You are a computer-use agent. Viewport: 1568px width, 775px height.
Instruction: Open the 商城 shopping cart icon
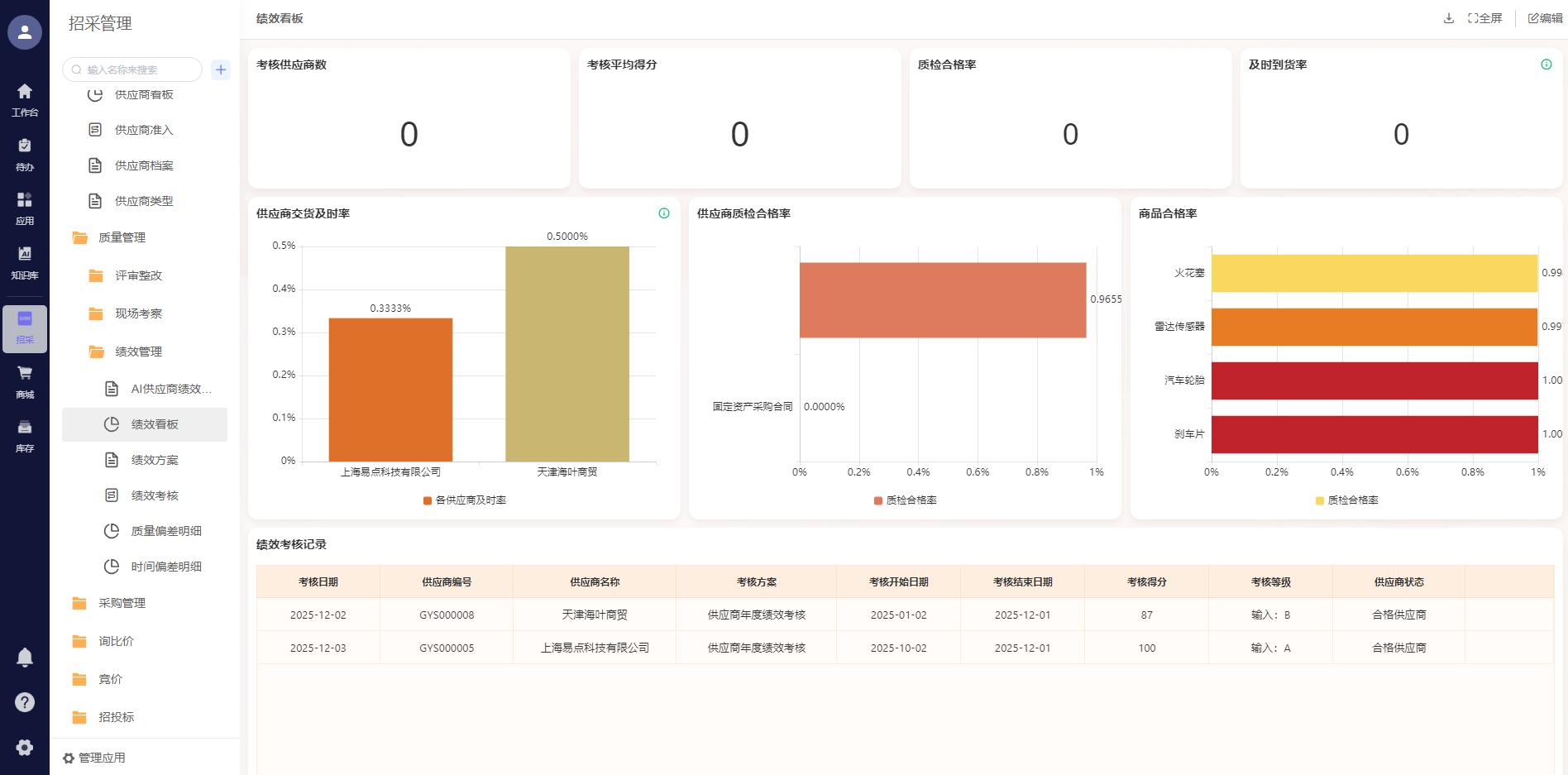tap(25, 381)
